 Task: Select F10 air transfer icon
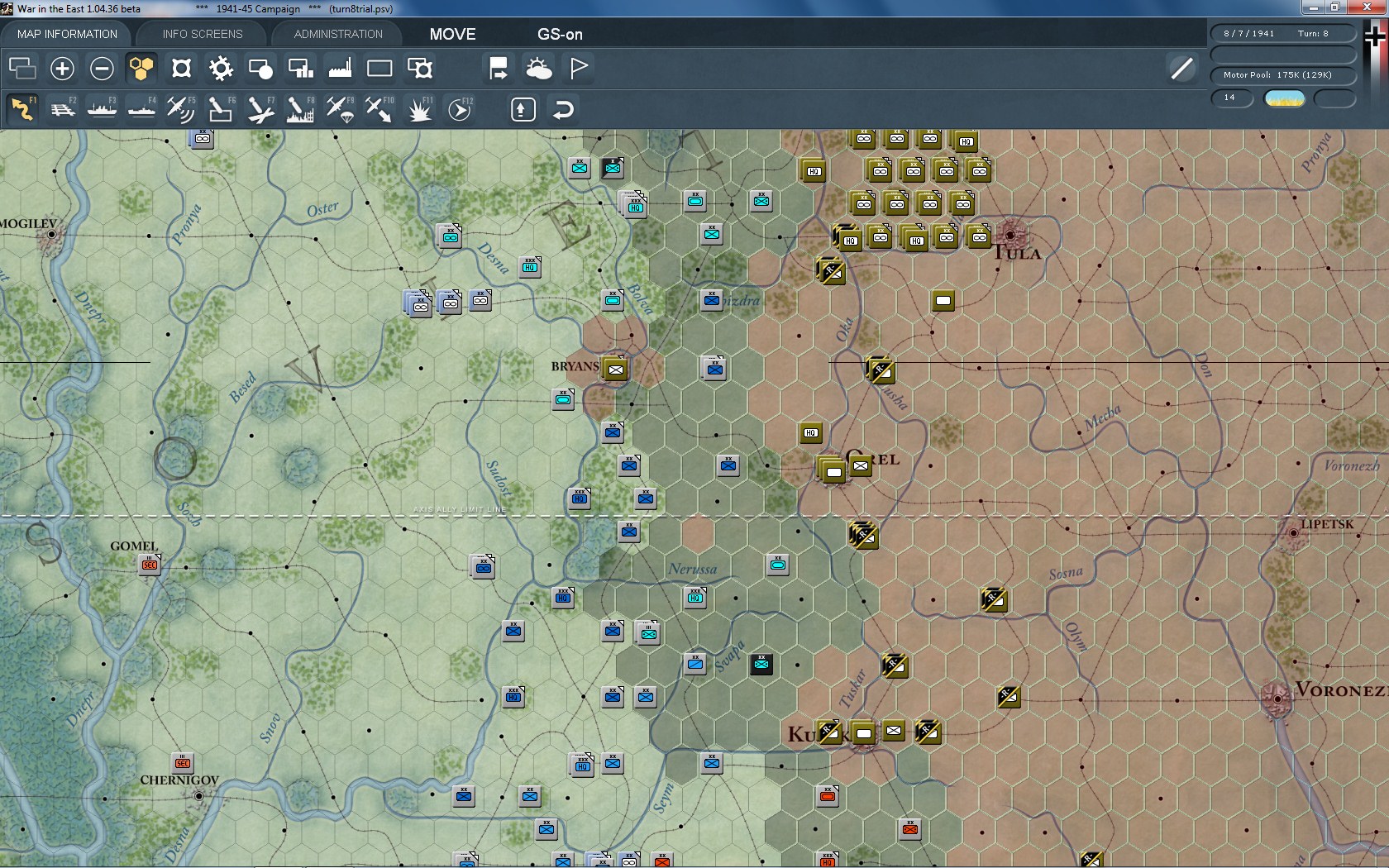pos(379,109)
